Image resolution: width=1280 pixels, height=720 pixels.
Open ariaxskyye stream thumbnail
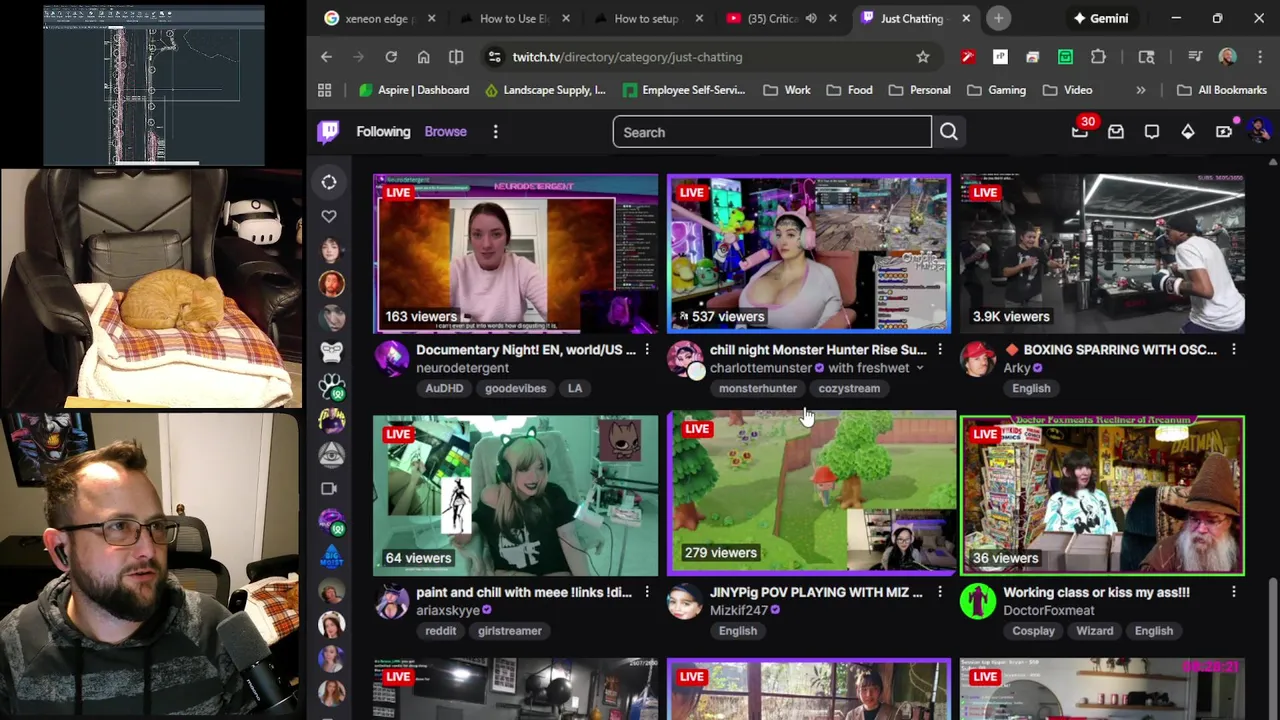click(x=516, y=496)
